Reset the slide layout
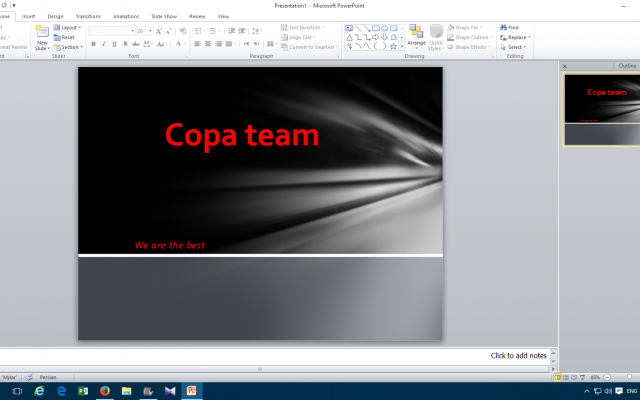640x400 pixels. coord(64,37)
